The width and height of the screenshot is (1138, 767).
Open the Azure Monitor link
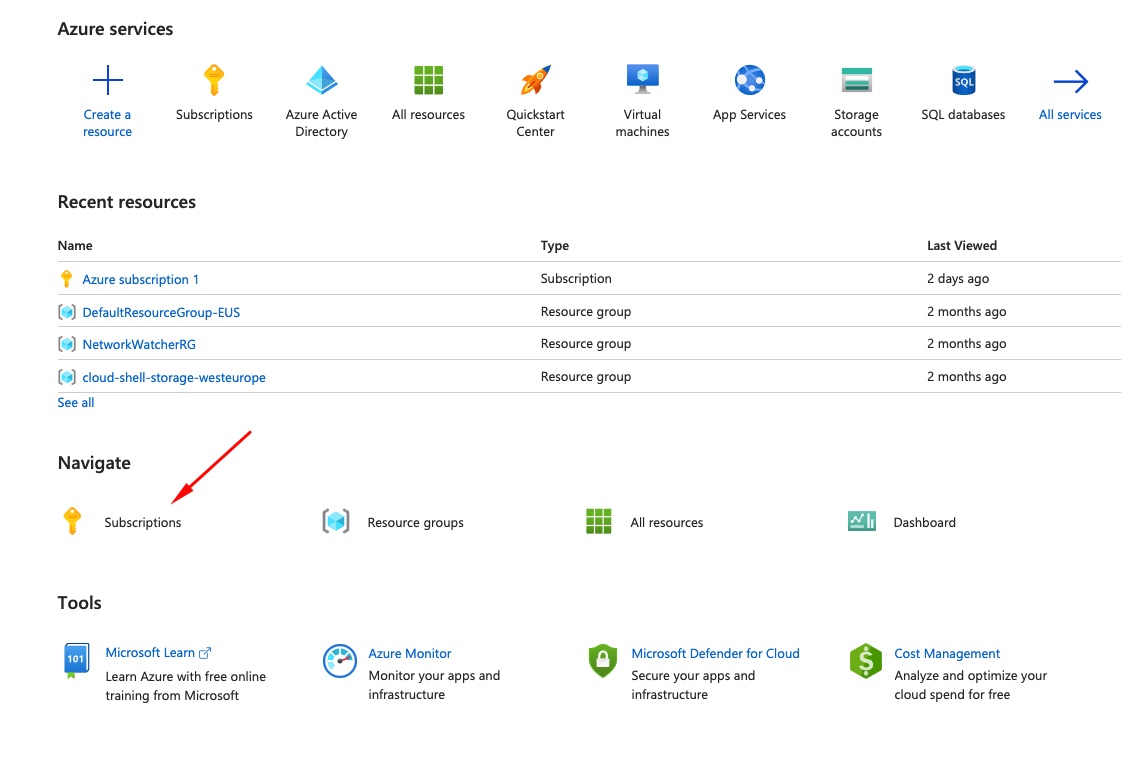point(410,653)
